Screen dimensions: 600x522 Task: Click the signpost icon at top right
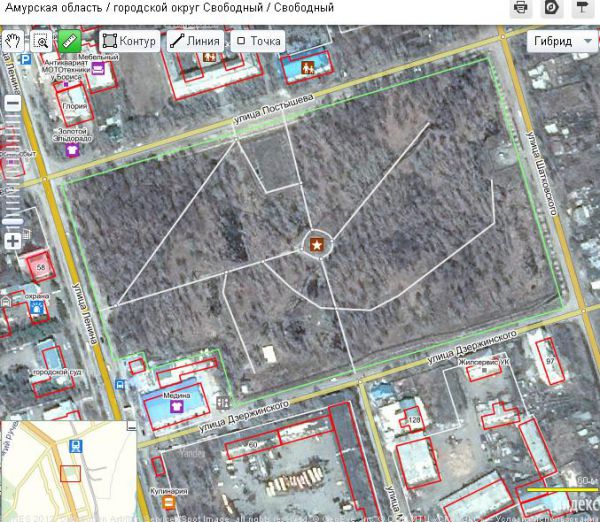(583, 8)
